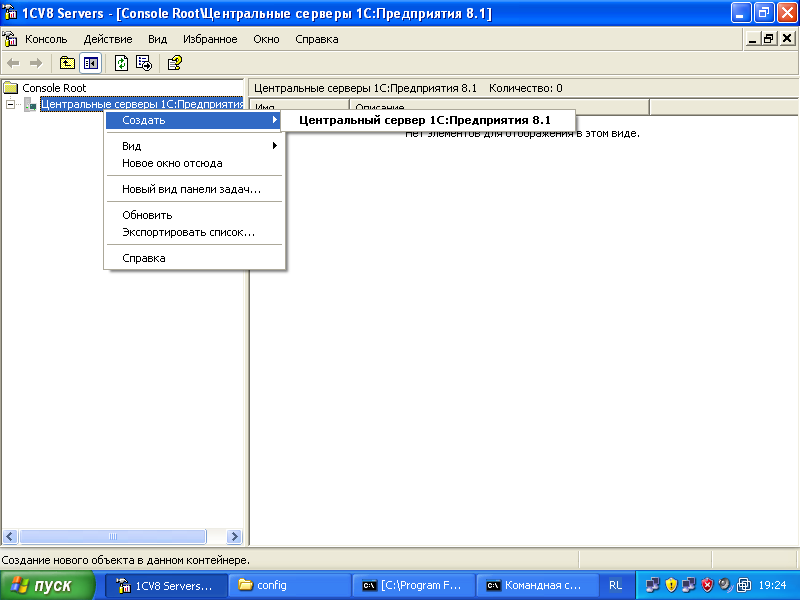The height and width of the screenshot is (600, 800).
Task: Open the Вид submenu arrow in context menu
Action: [274, 146]
